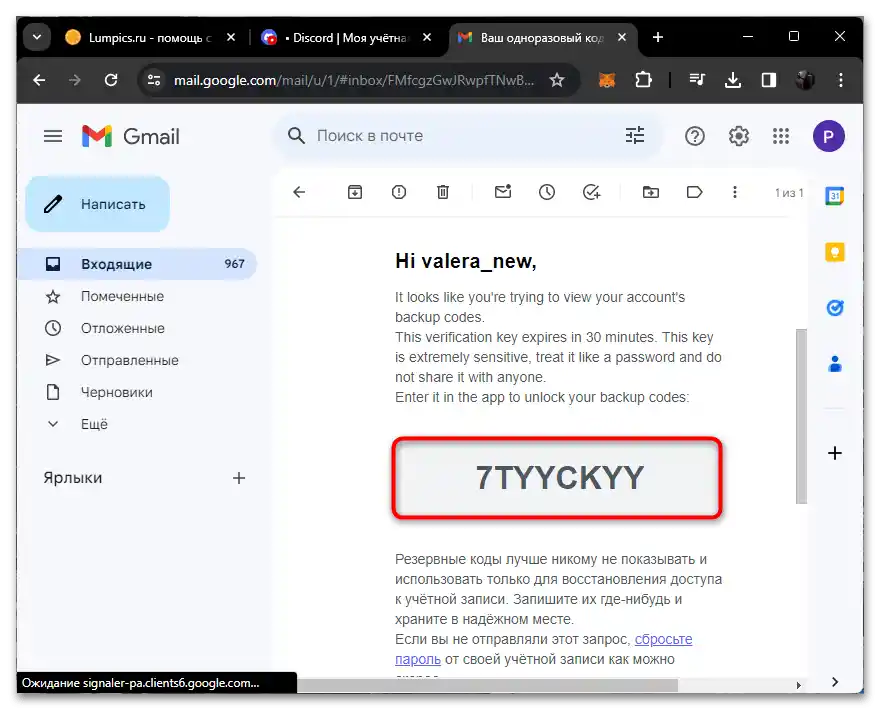Image resolution: width=880 pixels, height=710 pixels.
Task: Open the Google account avatar P
Action: (829, 136)
